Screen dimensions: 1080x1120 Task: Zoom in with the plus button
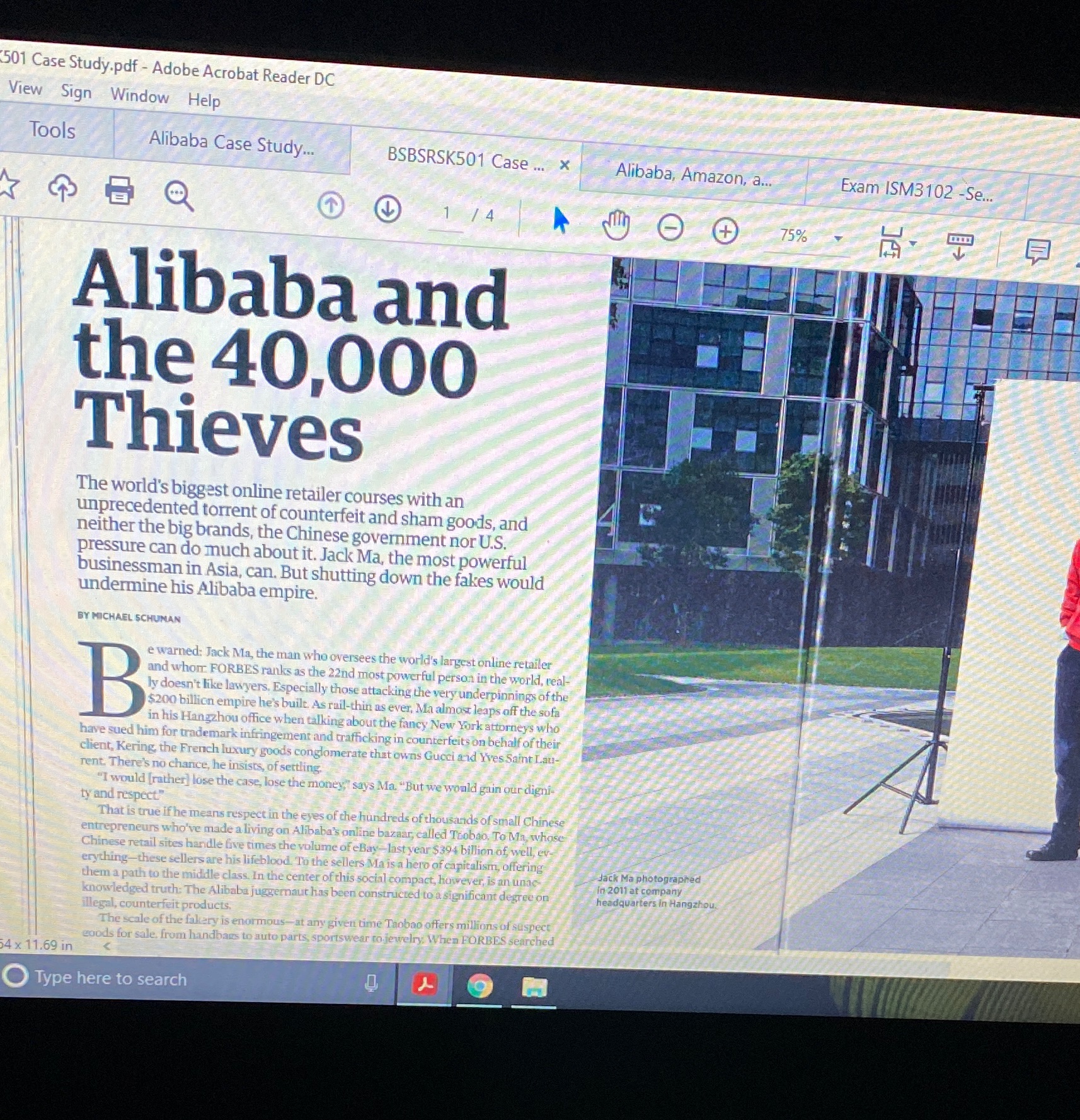tap(725, 231)
